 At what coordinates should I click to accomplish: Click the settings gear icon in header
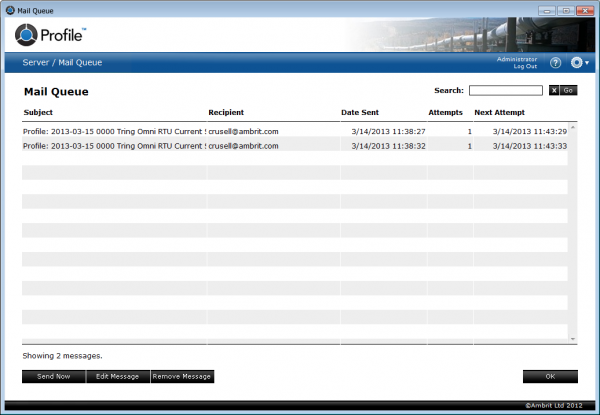[x=576, y=63]
